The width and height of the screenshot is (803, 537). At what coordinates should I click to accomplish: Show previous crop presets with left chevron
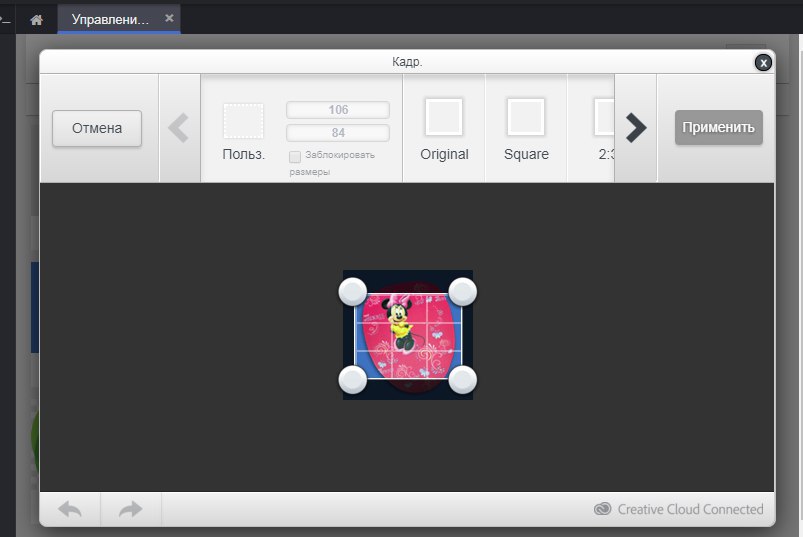pos(179,128)
